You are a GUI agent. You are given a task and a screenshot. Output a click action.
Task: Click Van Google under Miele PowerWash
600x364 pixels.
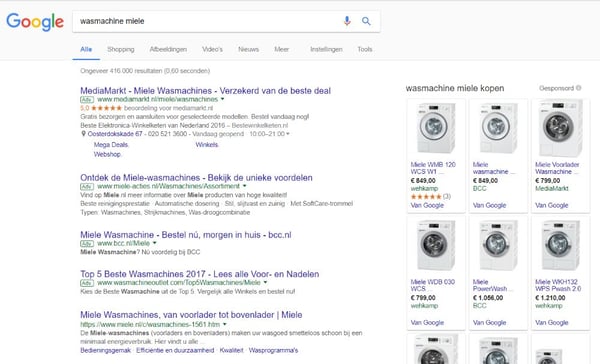[x=489, y=323]
